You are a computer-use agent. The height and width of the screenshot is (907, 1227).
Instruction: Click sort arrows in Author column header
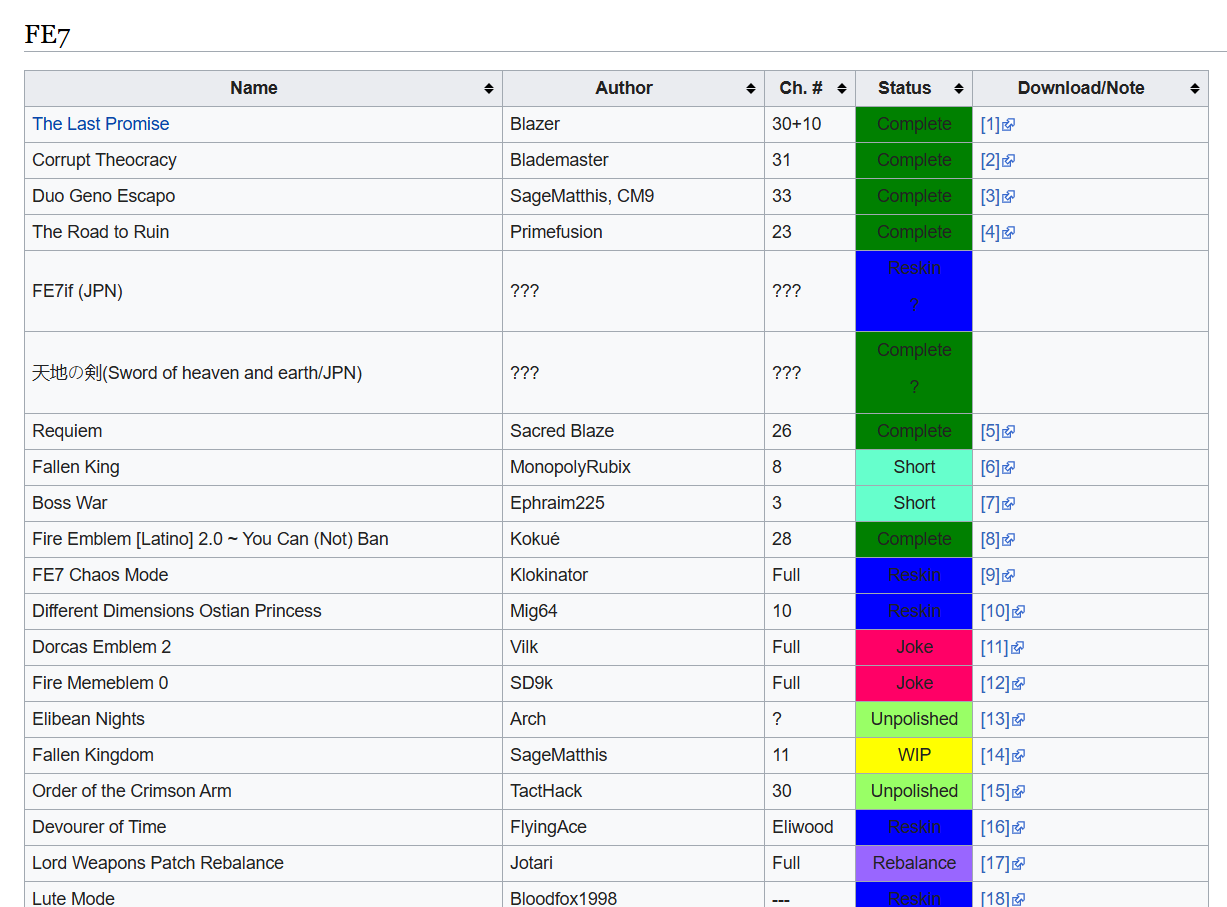click(x=750, y=89)
